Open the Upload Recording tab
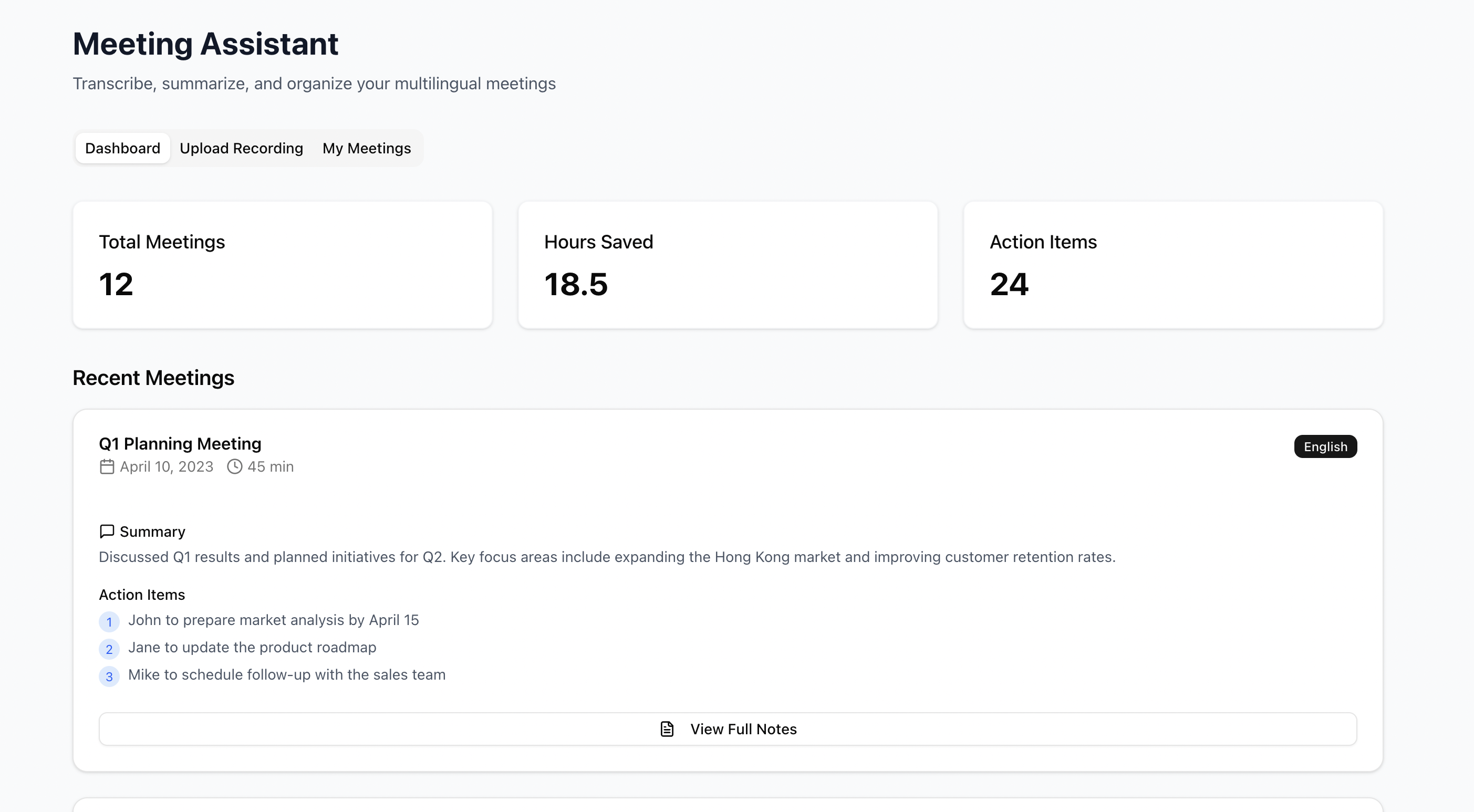 (x=241, y=148)
